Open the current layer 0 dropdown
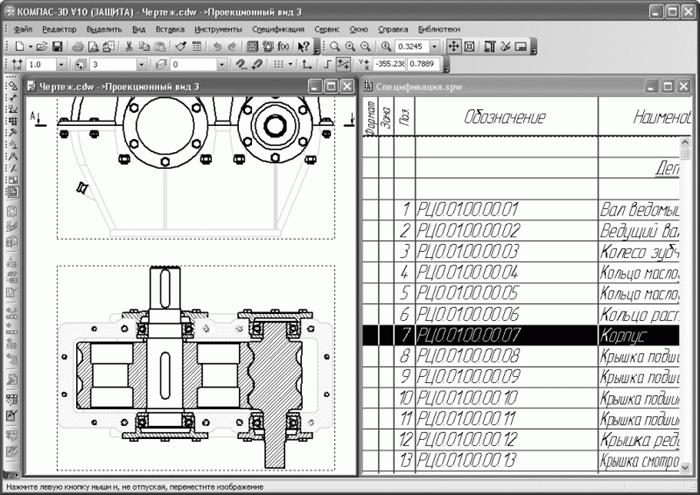 (x=221, y=65)
